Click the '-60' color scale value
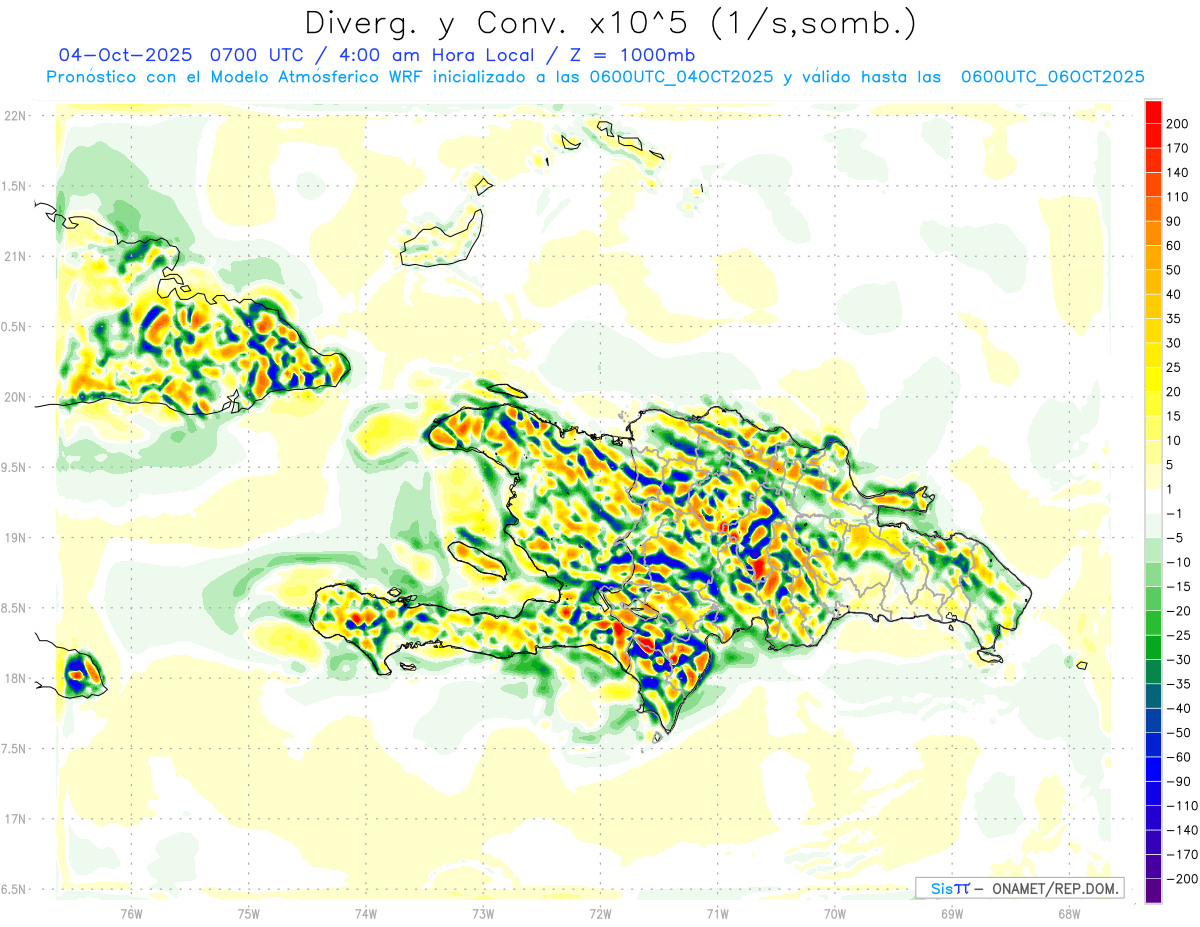 click(1177, 758)
